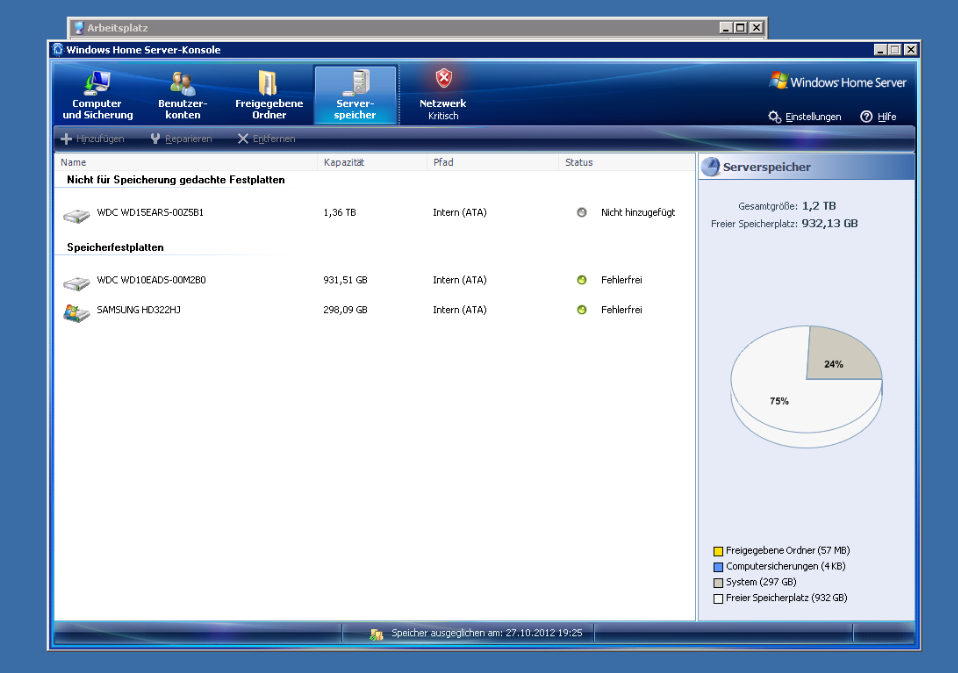Image resolution: width=958 pixels, height=673 pixels.
Task: Select the SAMSUNG HD322HJ system drive icon
Action: pos(76,313)
